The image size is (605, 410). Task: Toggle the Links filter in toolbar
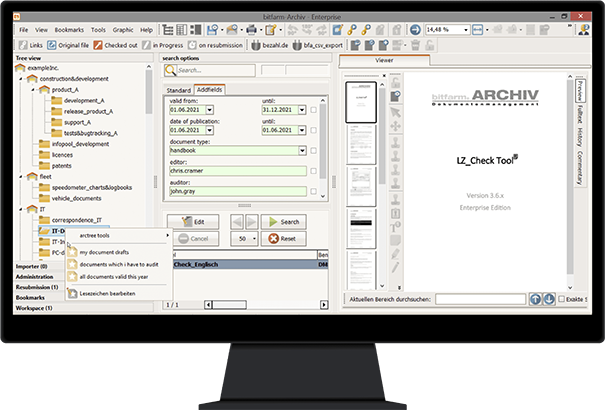(30, 45)
